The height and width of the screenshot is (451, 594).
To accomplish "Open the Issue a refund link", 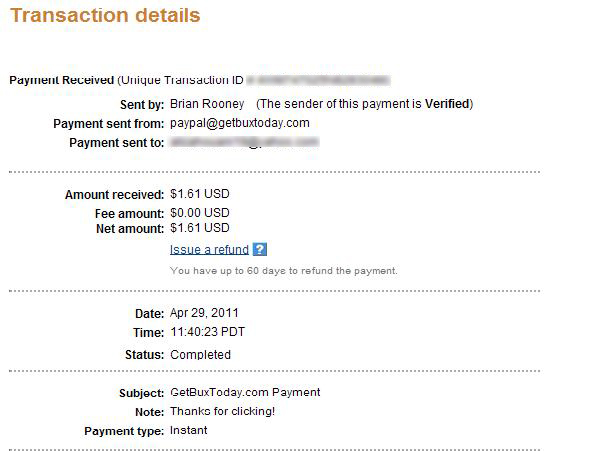I will [209, 250].
